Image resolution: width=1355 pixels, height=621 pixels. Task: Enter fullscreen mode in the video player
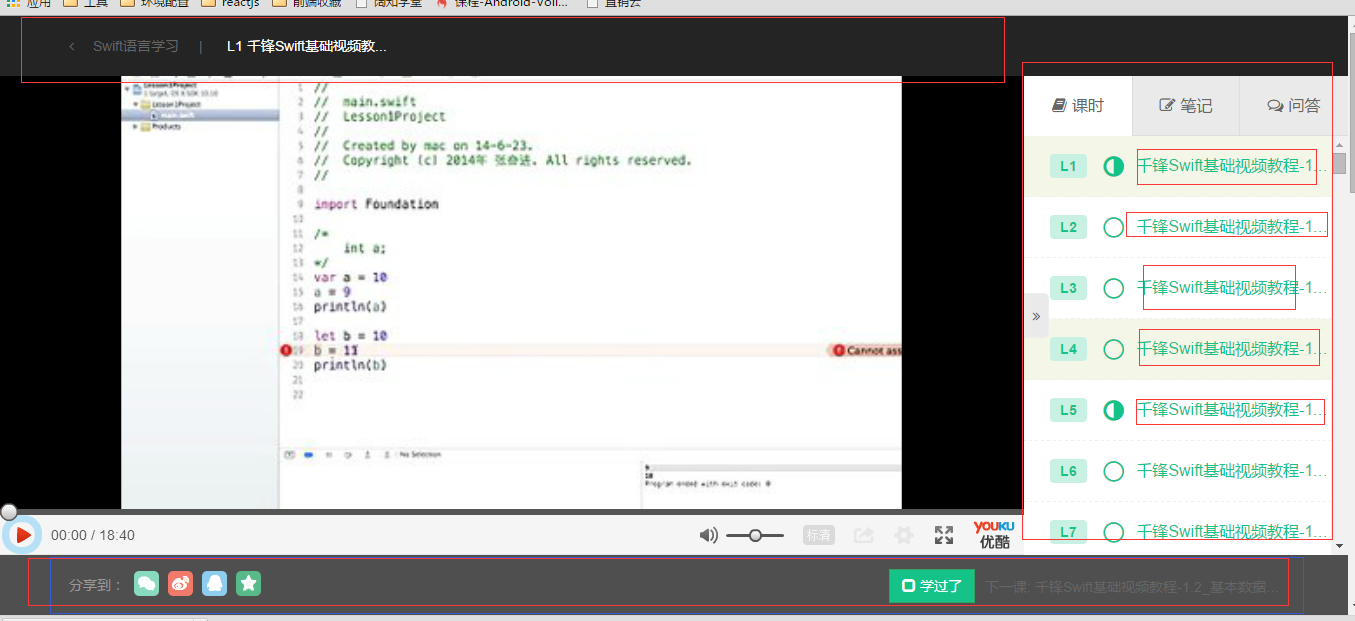(944, 535)
